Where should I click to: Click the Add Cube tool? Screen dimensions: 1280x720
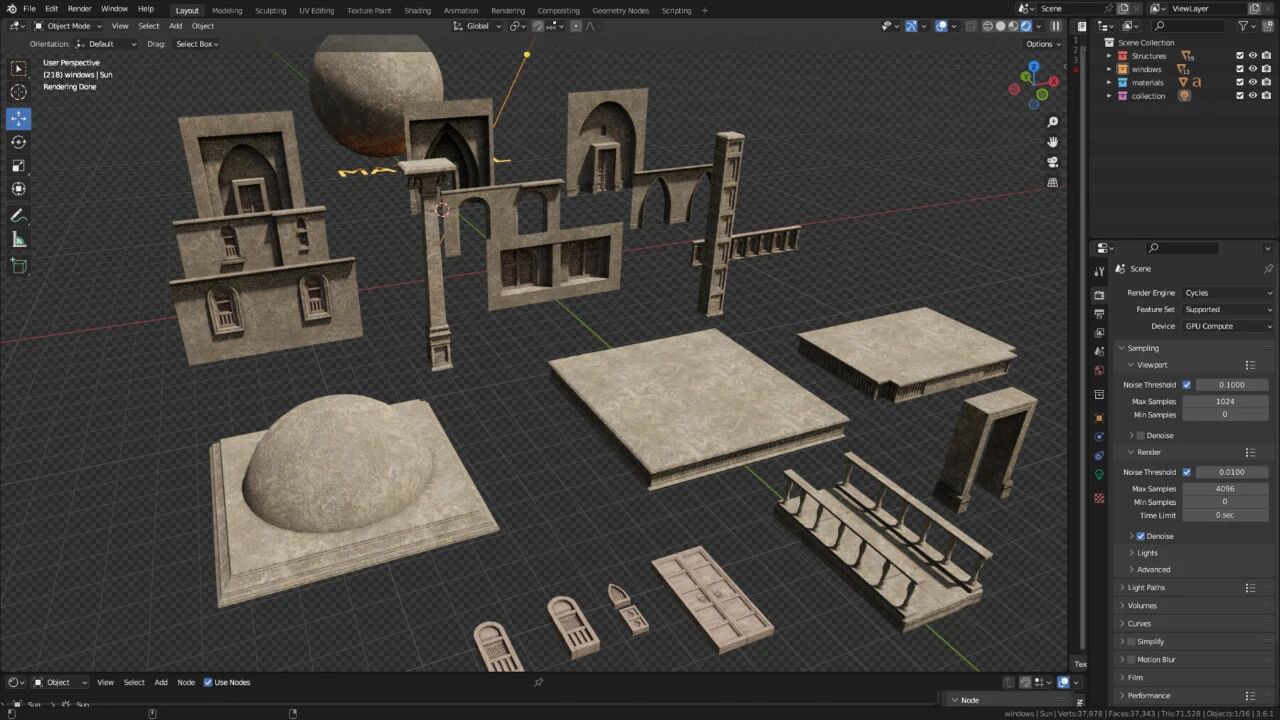tap(19, 265)
